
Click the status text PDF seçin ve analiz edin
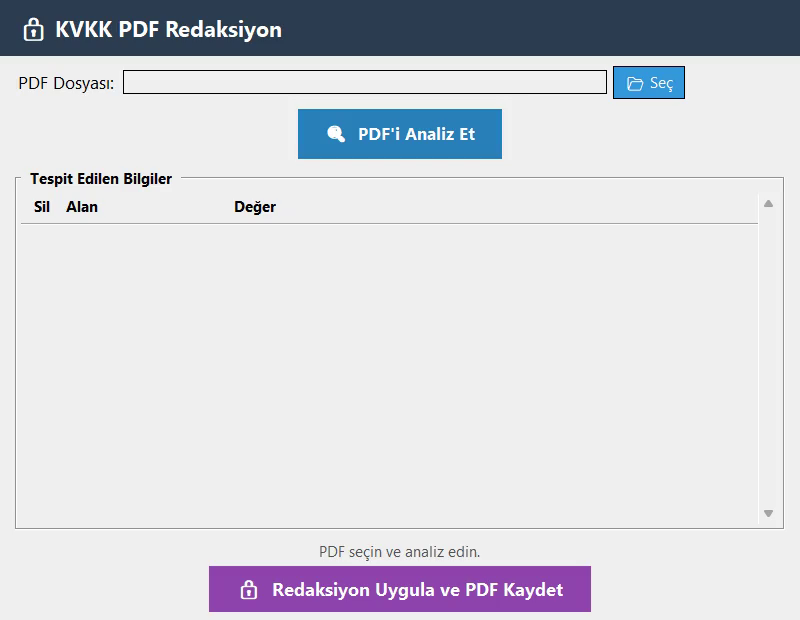point(399,552)
